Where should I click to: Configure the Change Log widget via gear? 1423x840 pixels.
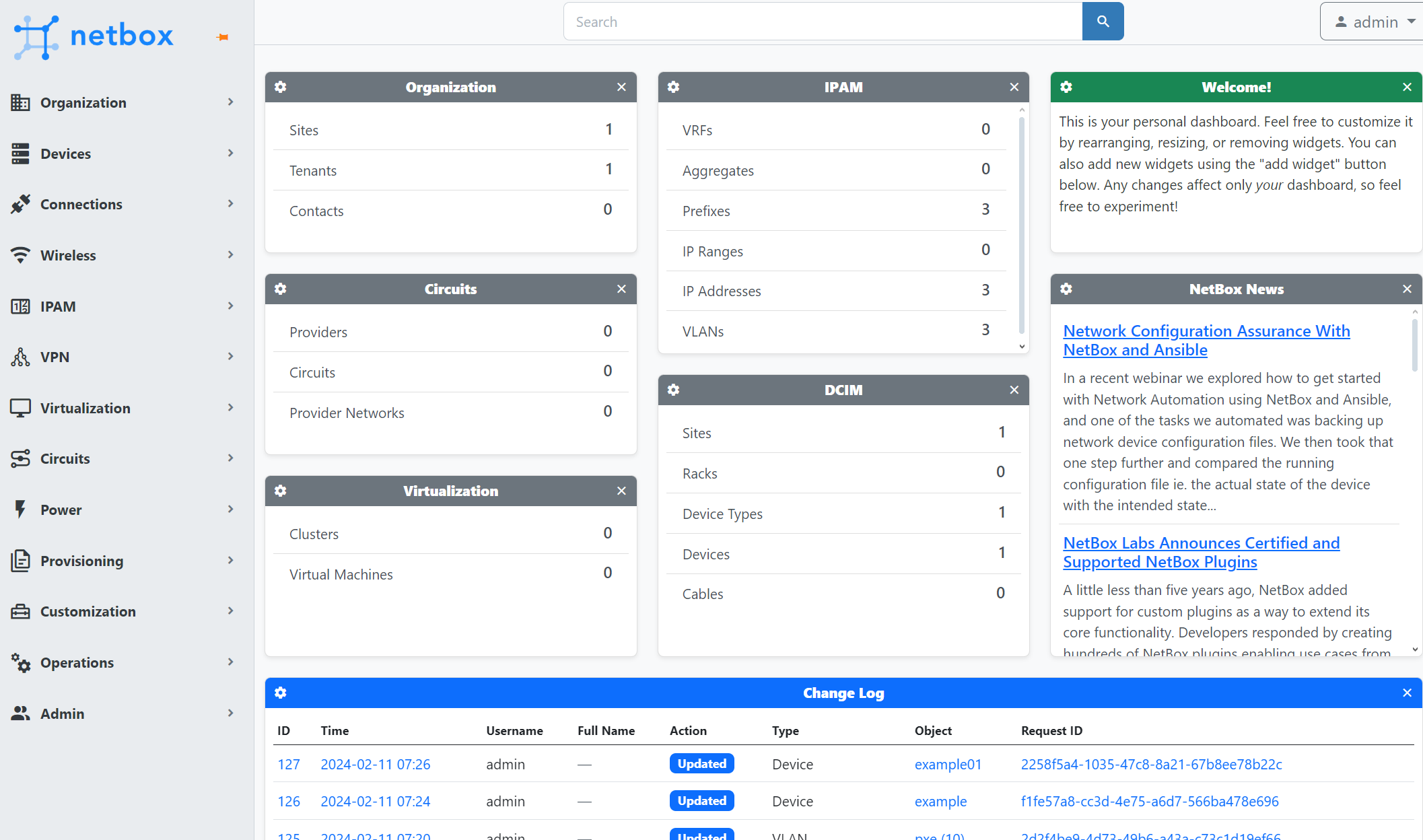click(x=281, y=693)
